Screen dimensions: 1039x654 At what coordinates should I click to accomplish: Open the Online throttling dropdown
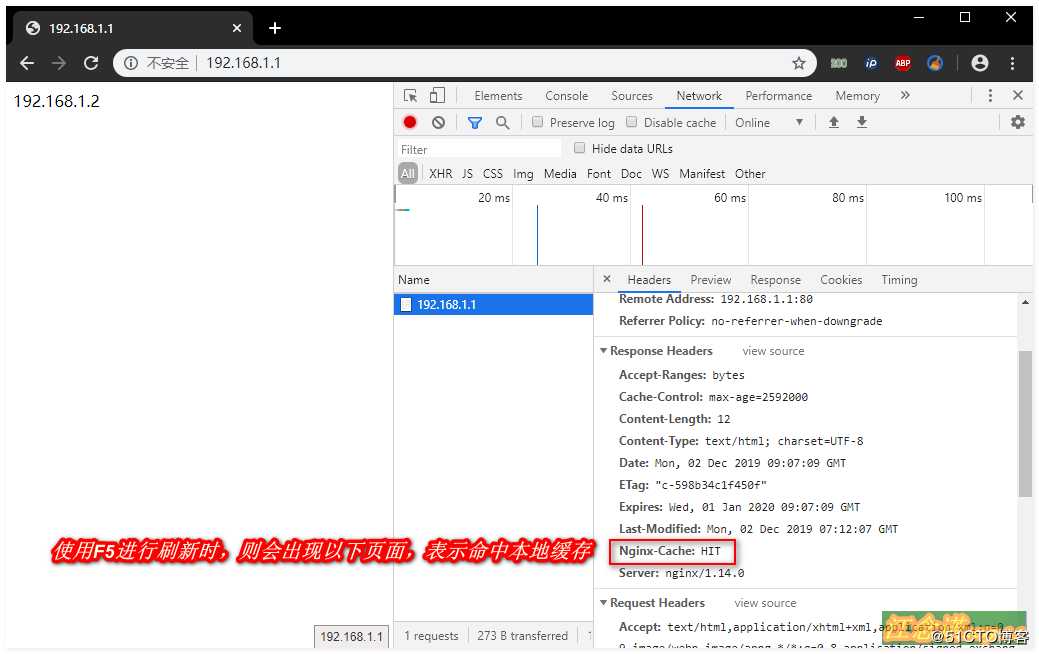(x=769, y=123)
